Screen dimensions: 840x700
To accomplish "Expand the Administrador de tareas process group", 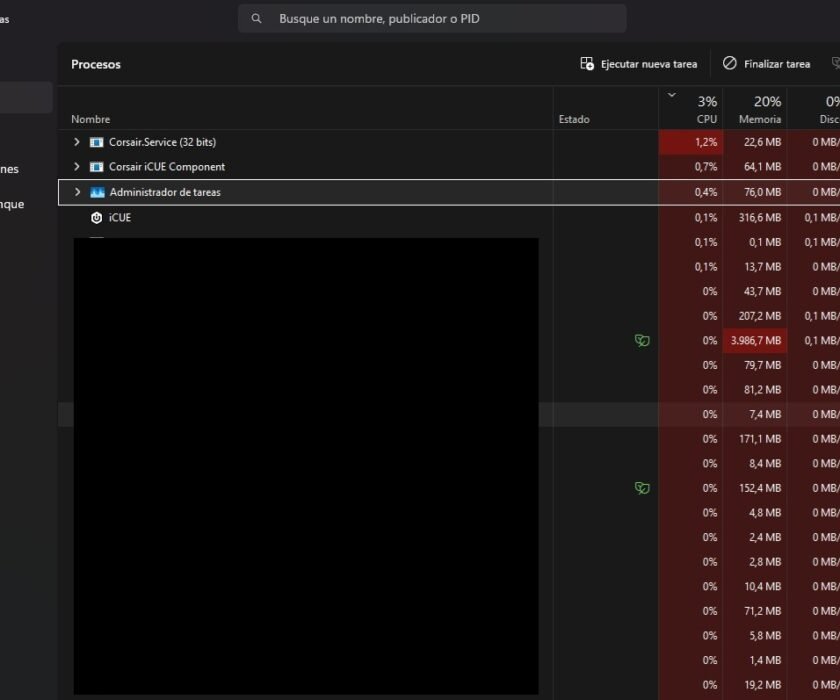I will [77, 192].
